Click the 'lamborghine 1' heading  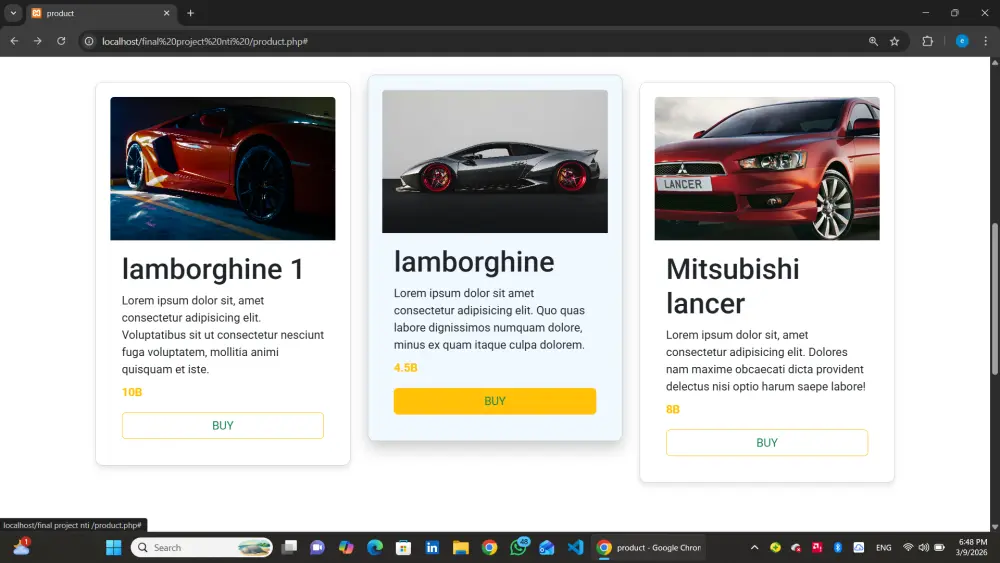(x=213, y=269)
